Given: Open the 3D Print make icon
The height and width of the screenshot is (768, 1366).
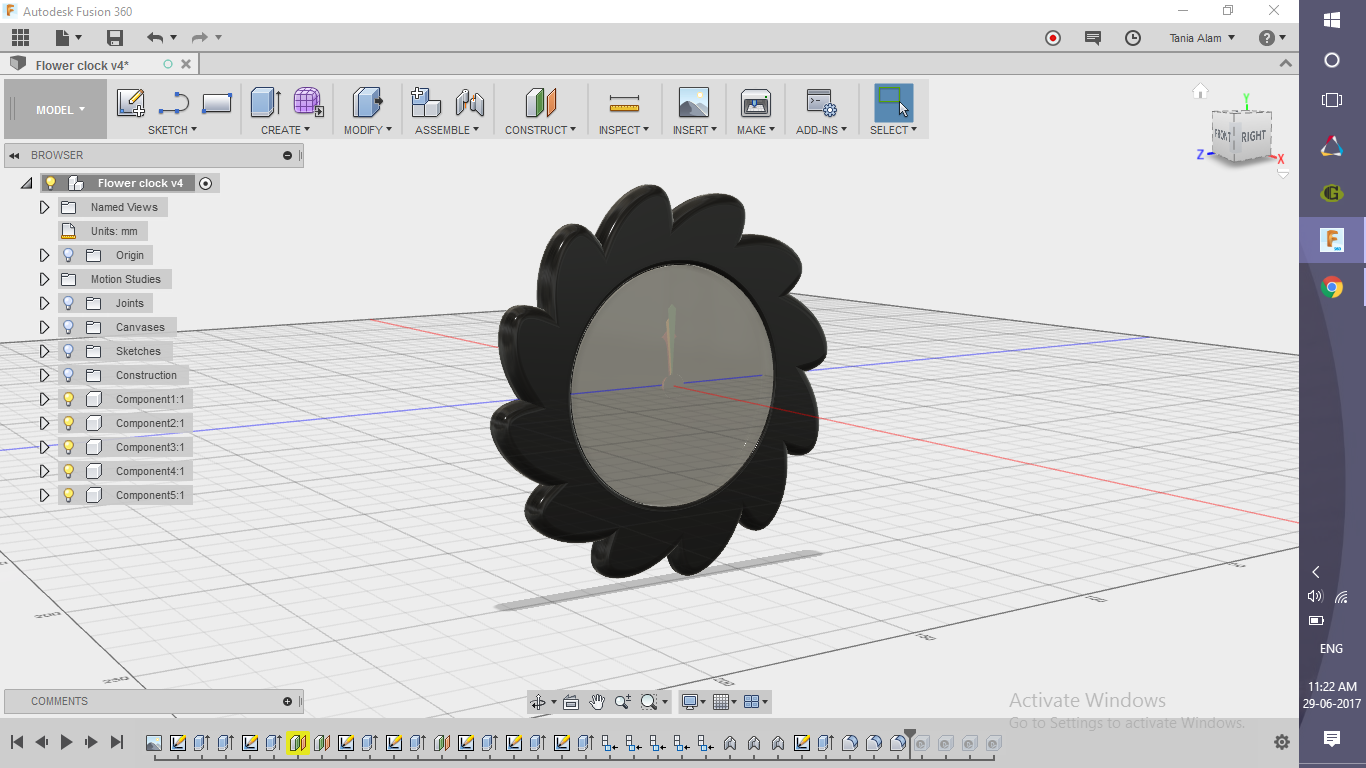Looking at the screenshot, I should point(755,102).
